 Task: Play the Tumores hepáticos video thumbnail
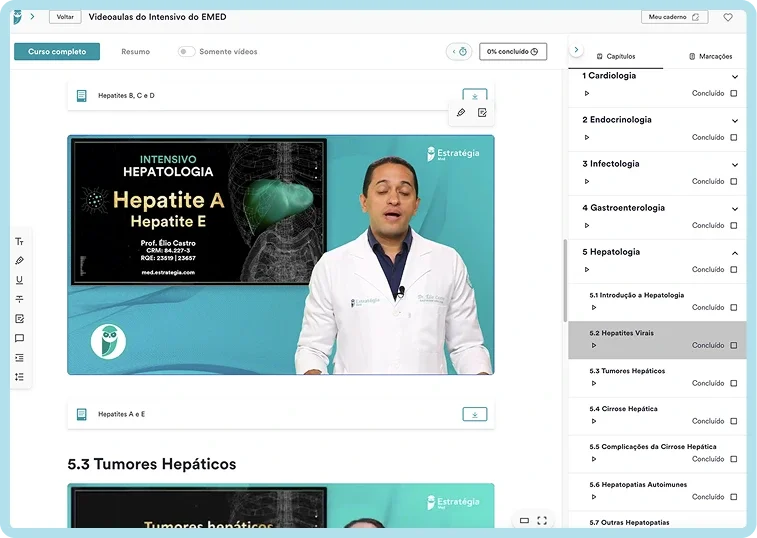(x=280, y=505)
